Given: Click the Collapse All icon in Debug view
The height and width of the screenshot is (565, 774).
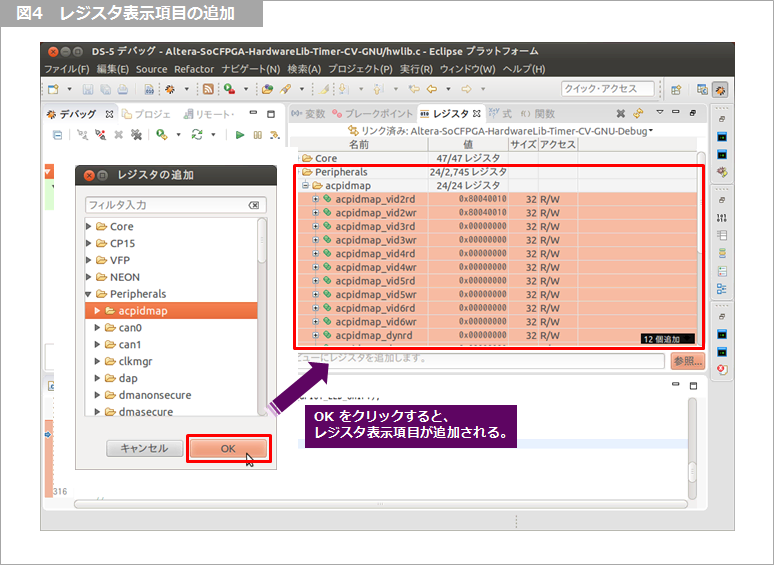Looking at the screenshot, I should click(57, 135).
